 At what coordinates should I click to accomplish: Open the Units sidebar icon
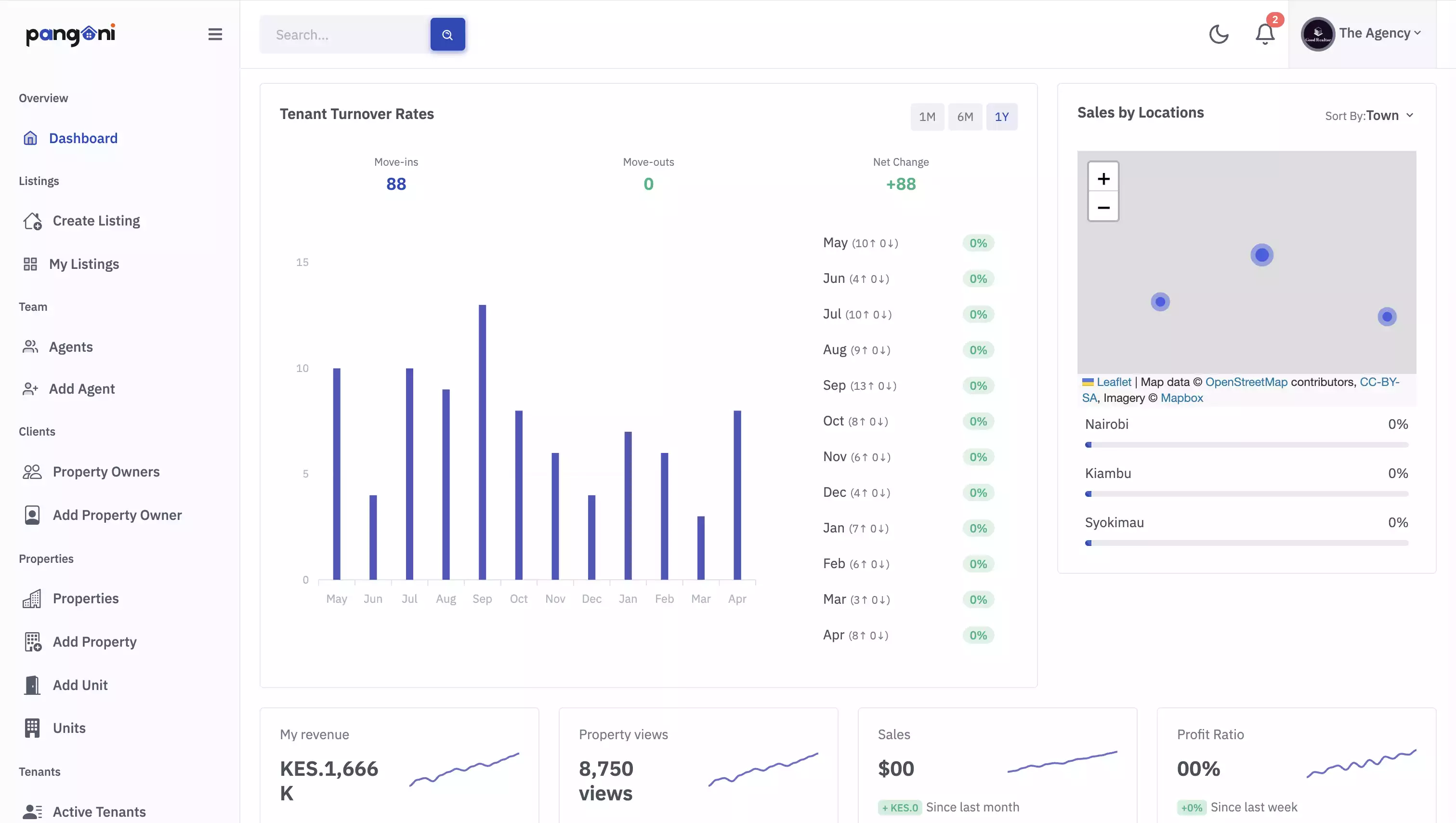tap(31, 728)
